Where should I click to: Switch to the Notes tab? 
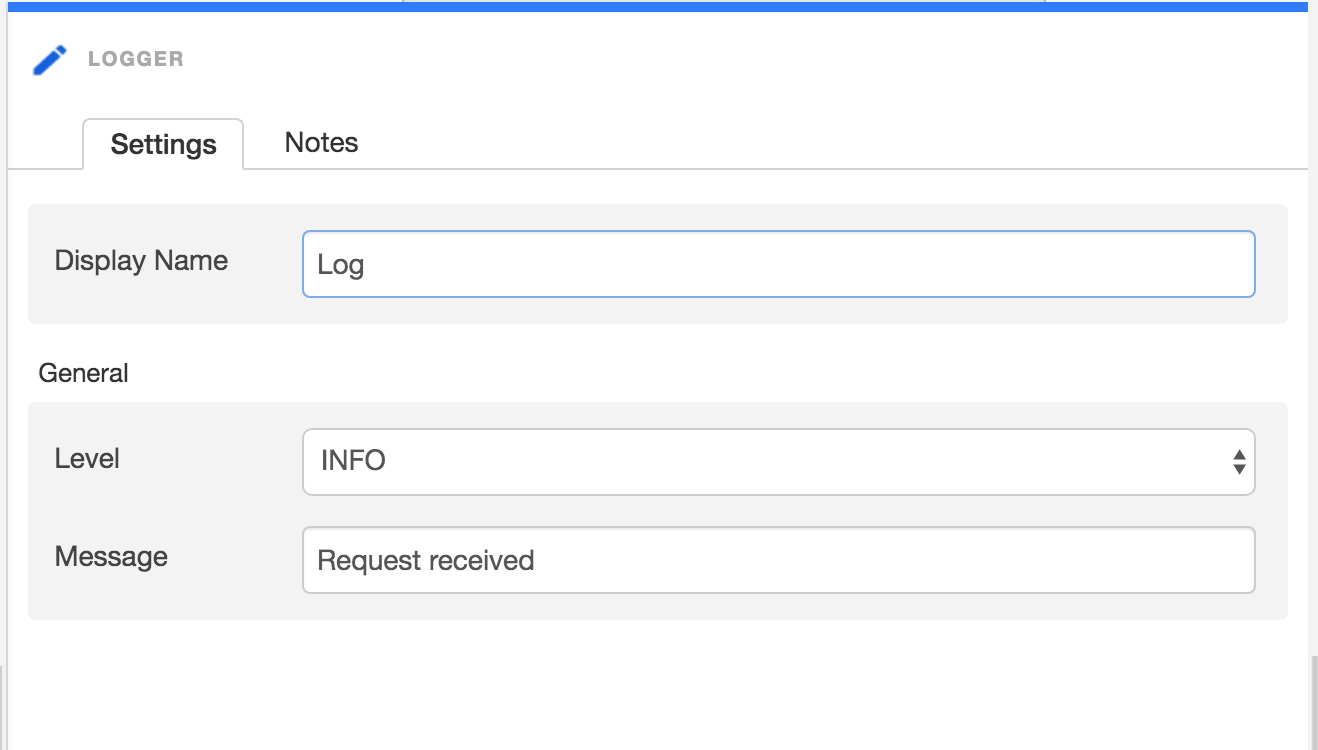coord(321,143)
